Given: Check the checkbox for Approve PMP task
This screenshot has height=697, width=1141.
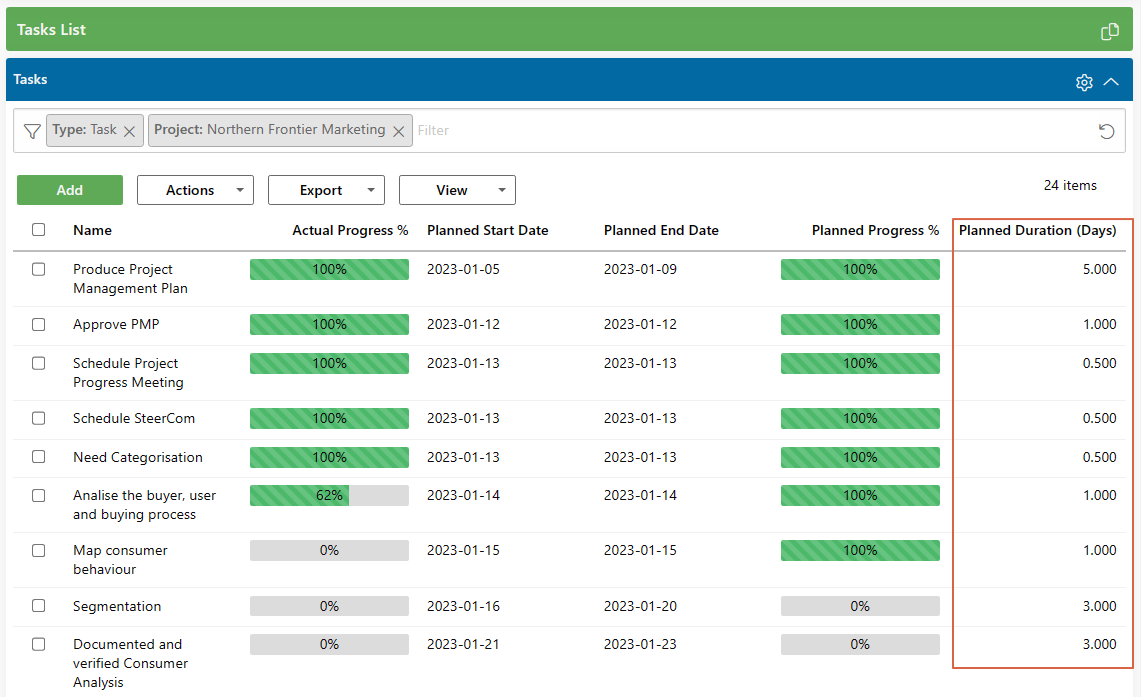Looking at the screenshot, I should (38, 324).
